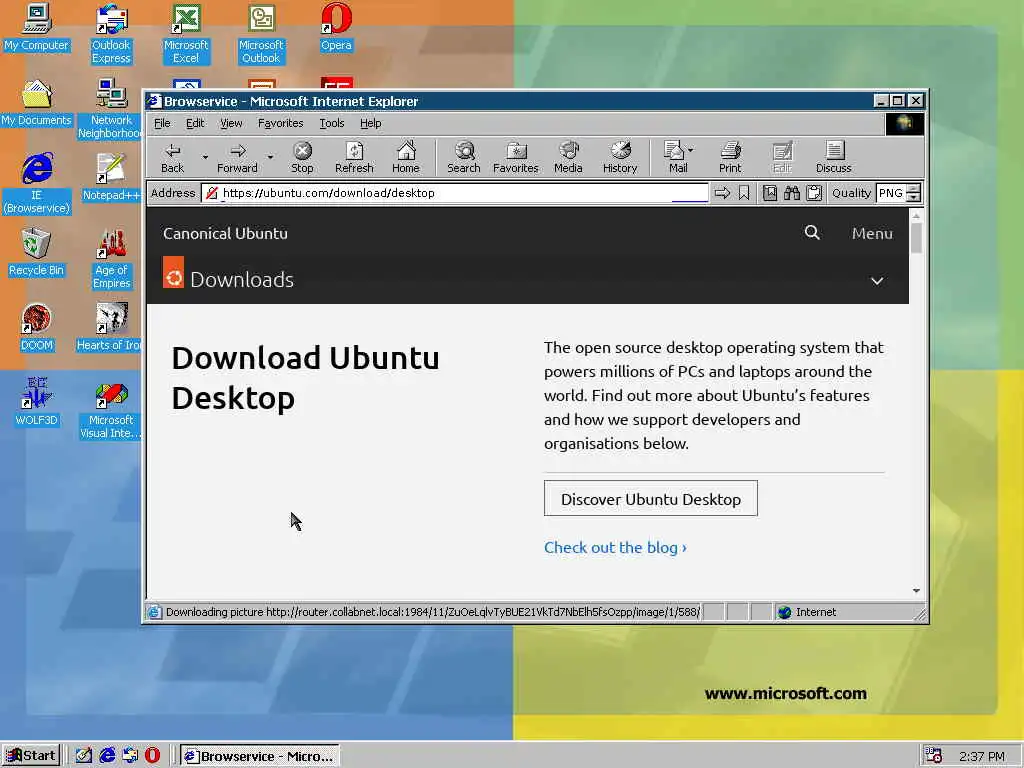Launch Outlook Express from quick launch
Screen dimensions: 1024x768
point(130,755)
